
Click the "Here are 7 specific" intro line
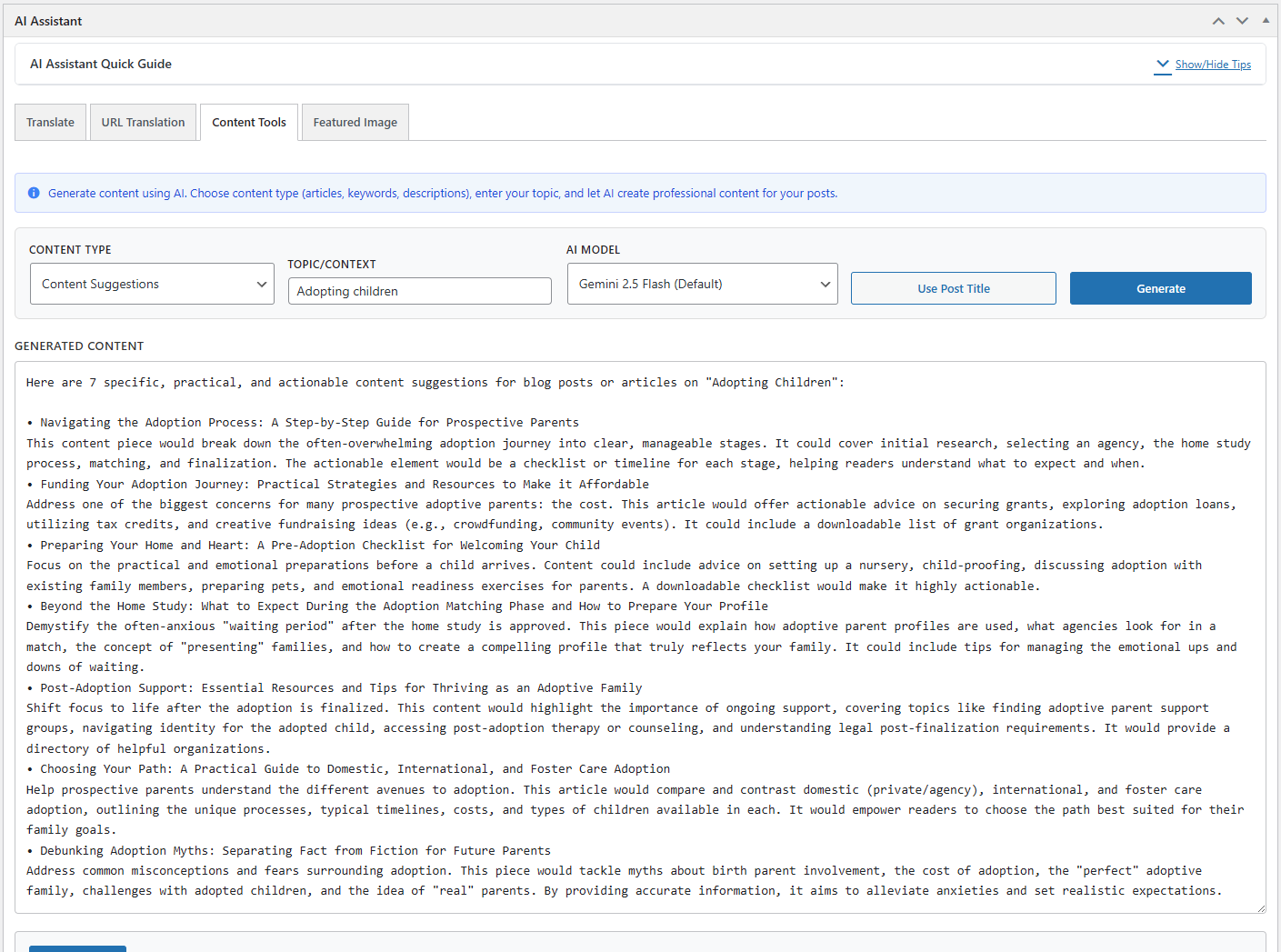(x=435, y=382)
